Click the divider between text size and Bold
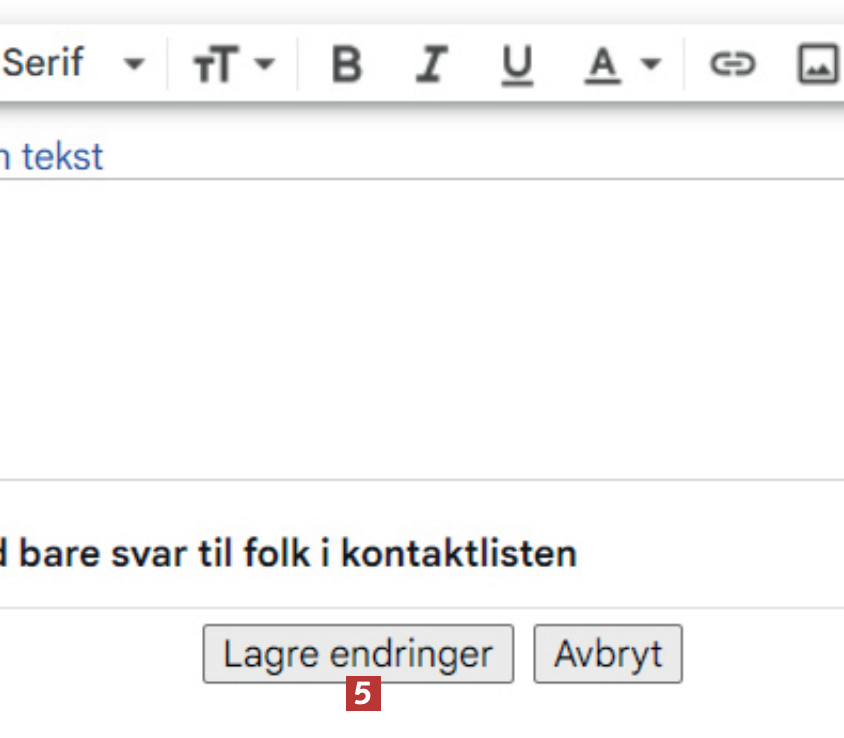The height and width of the screenshot is (738, 844). coord(297,66)
